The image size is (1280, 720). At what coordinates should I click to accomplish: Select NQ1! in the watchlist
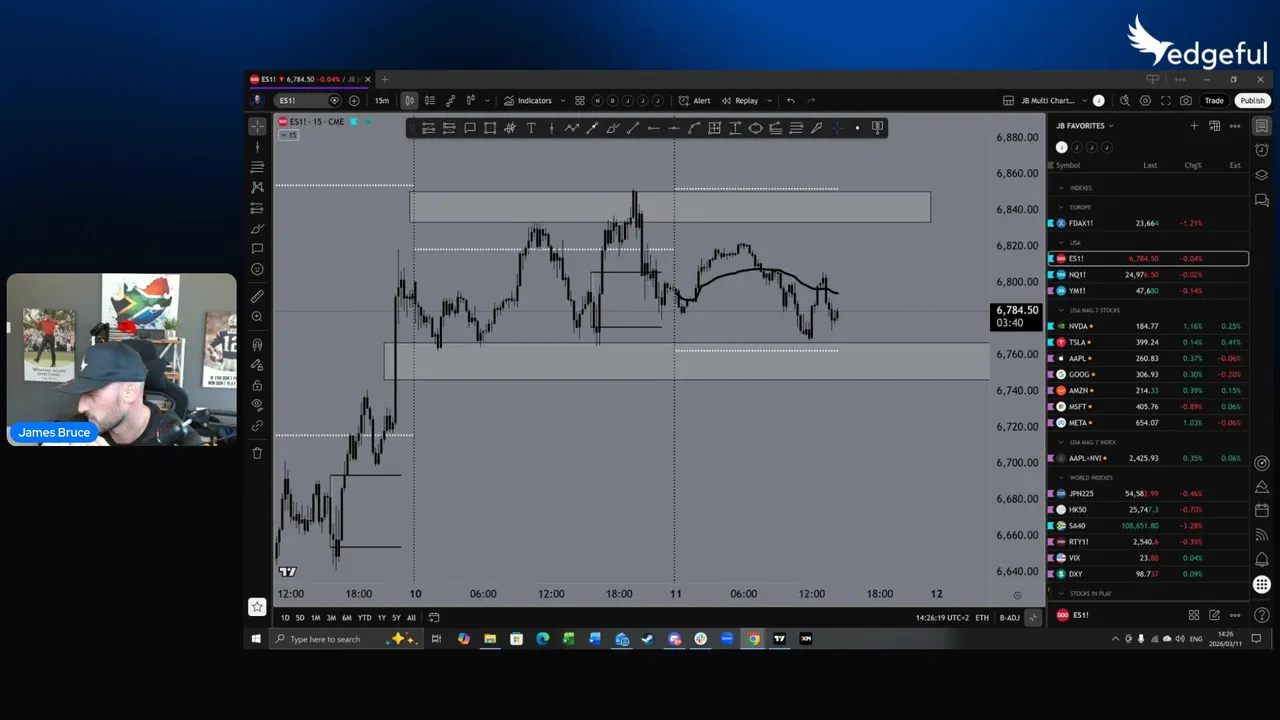coord(1148,274)
